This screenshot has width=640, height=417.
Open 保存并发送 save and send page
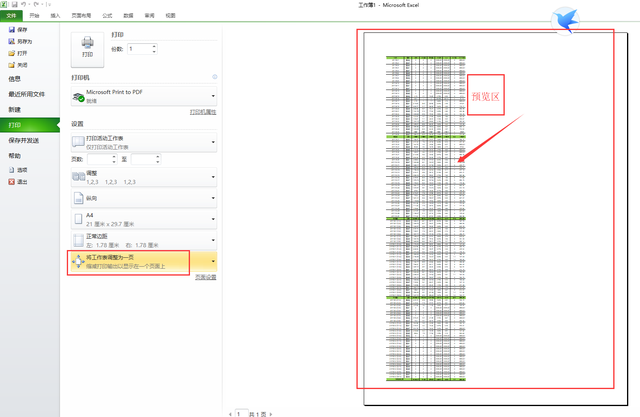pyautogui.click(x=24, y=140)
